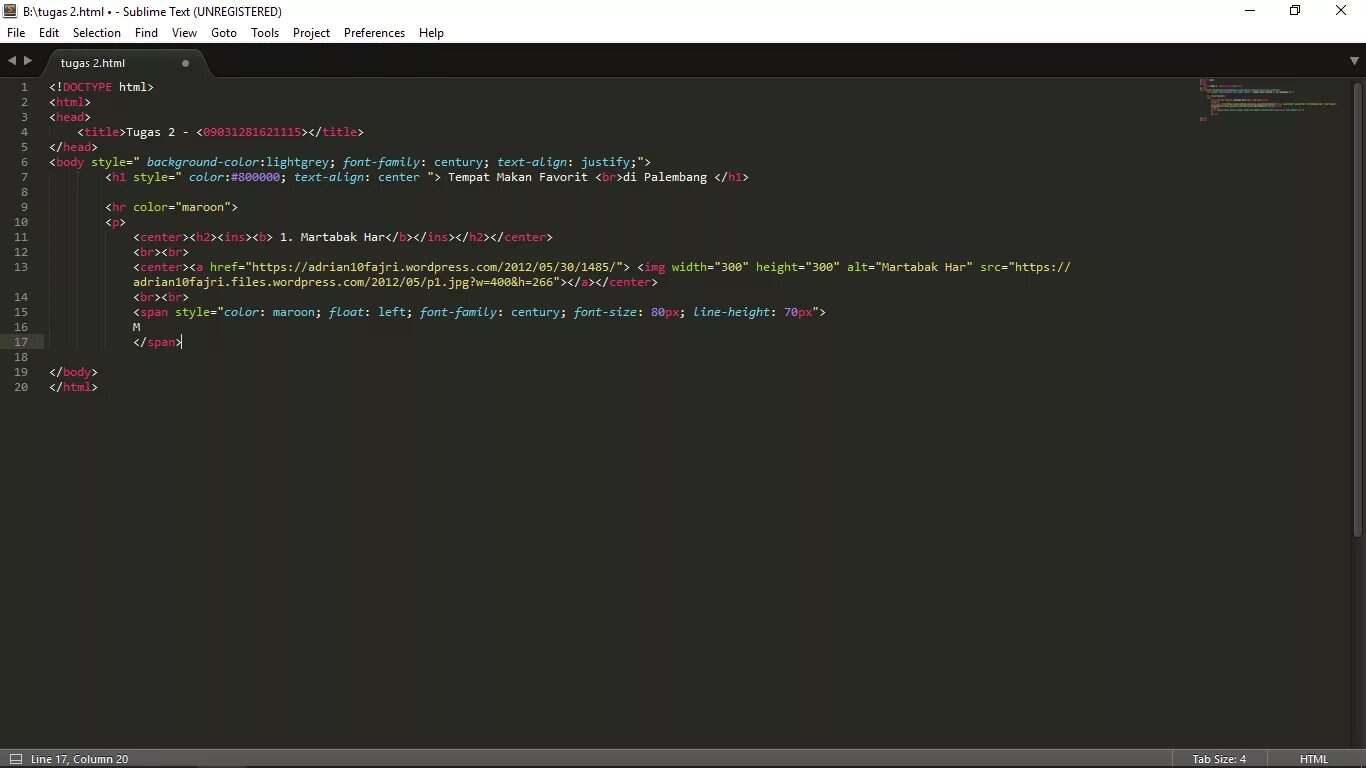Open the File menu
The height and width of the screenshot is (768, 1366).
16,33
